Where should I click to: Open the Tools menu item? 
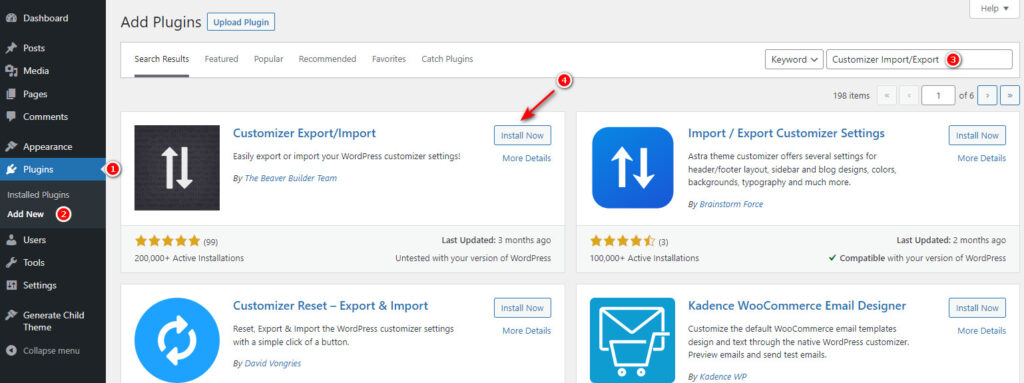(53, 263)
